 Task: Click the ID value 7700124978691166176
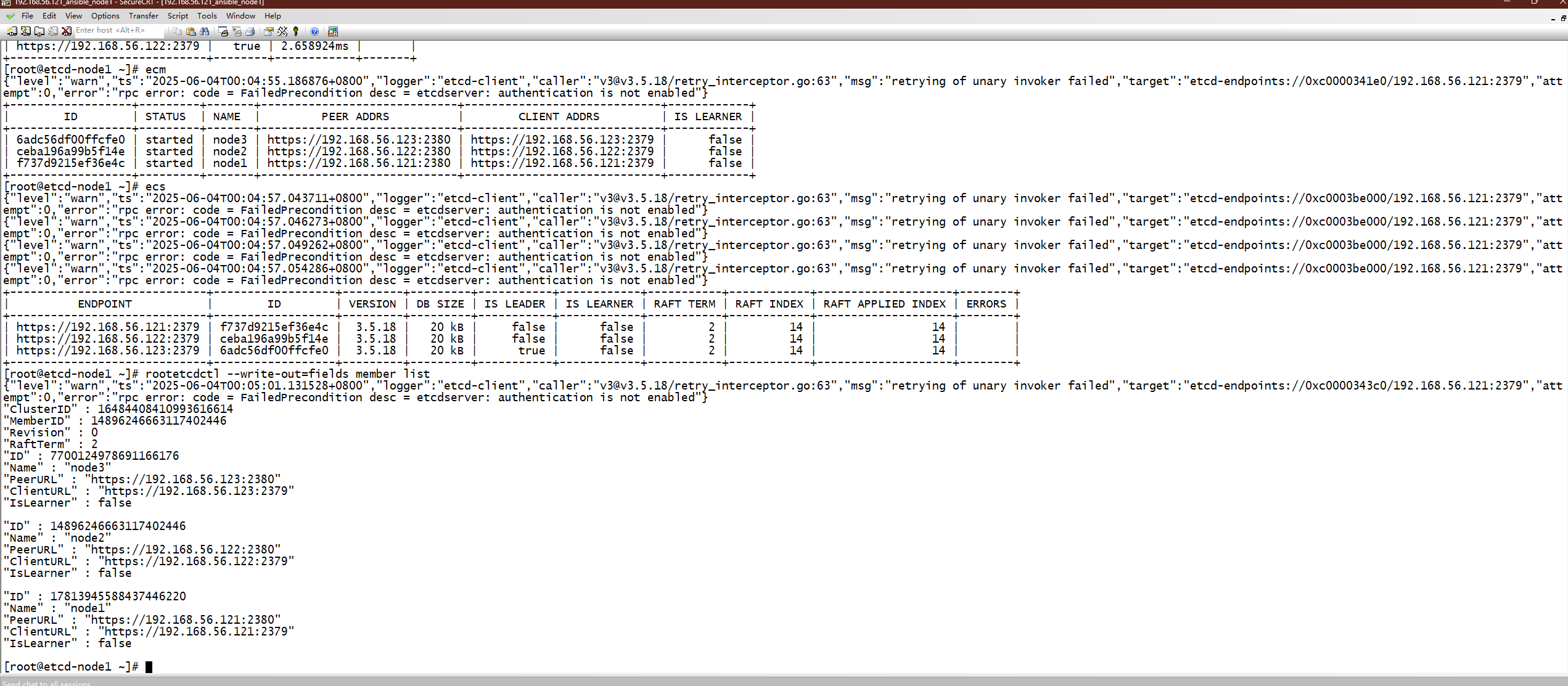115,456
